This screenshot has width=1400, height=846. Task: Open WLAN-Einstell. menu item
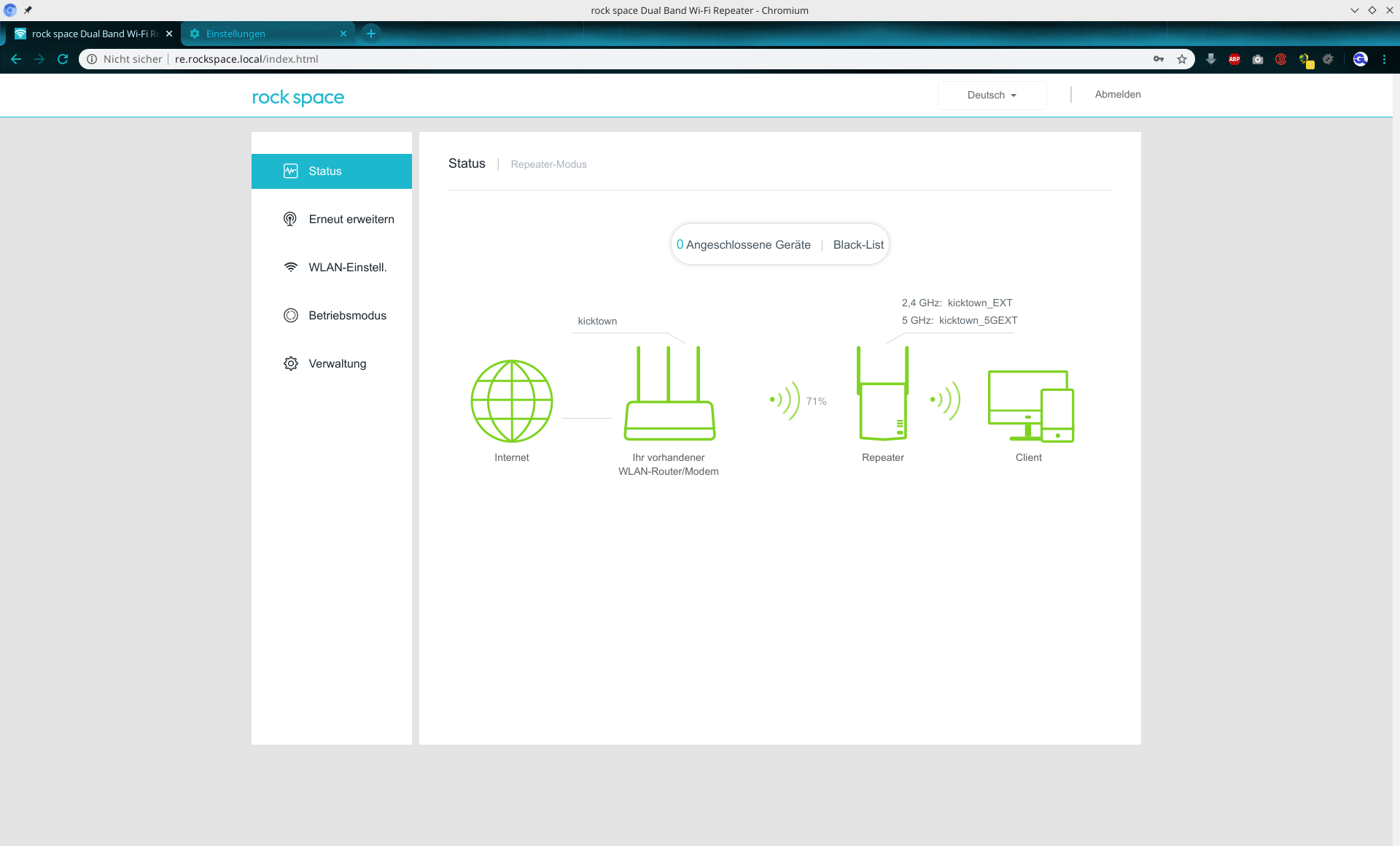pyautogui.click(x=347, y=268)
